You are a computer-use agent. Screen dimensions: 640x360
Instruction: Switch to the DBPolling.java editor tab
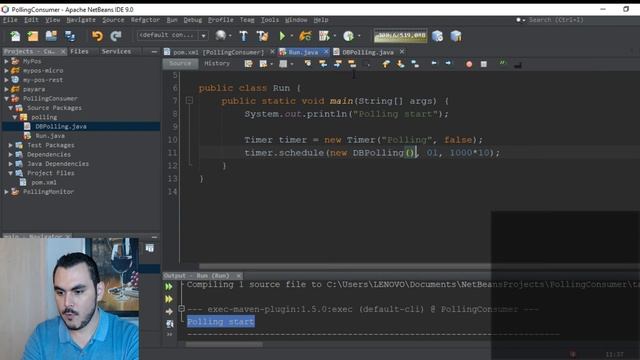click(x=368, y=52)
